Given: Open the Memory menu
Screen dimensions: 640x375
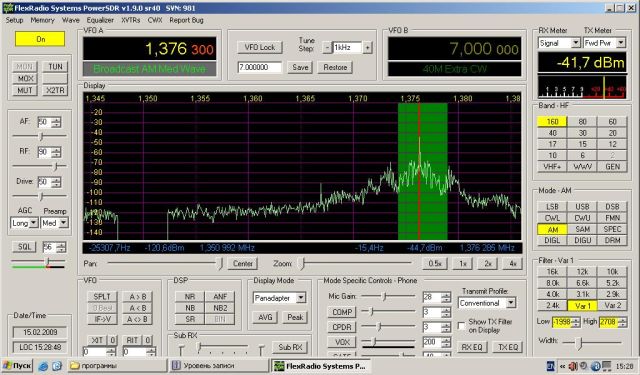Looking at the screenshot, I should 42,20.
